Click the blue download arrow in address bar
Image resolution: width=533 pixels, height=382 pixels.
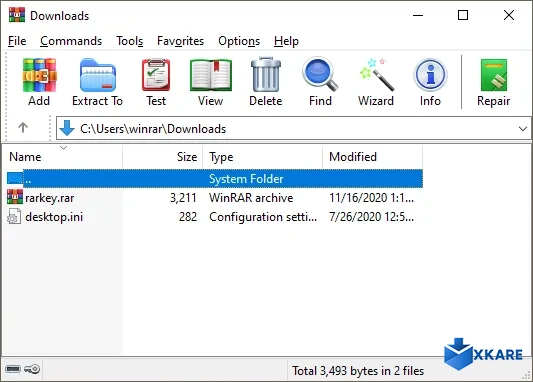[67, 128]
